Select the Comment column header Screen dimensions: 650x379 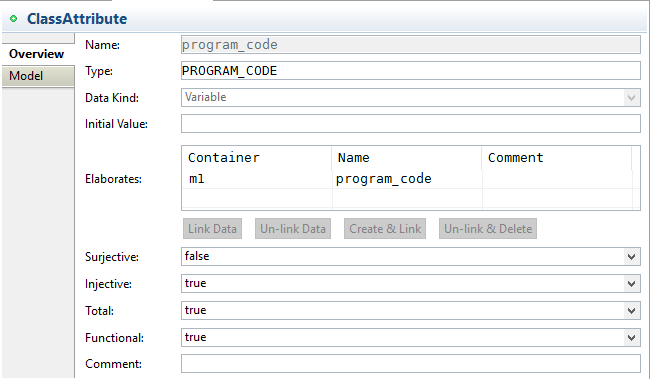click(x=557, y=158)
